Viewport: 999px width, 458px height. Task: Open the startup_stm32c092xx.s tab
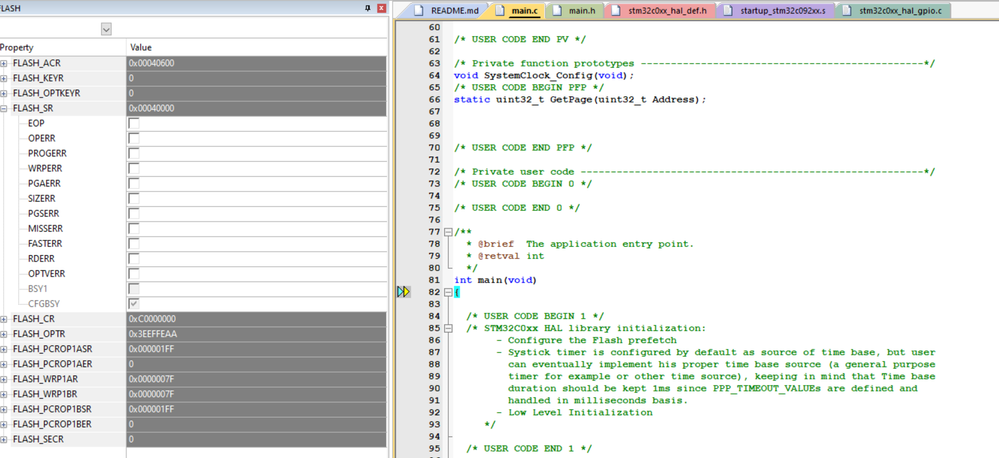click(x=776, y=10)
